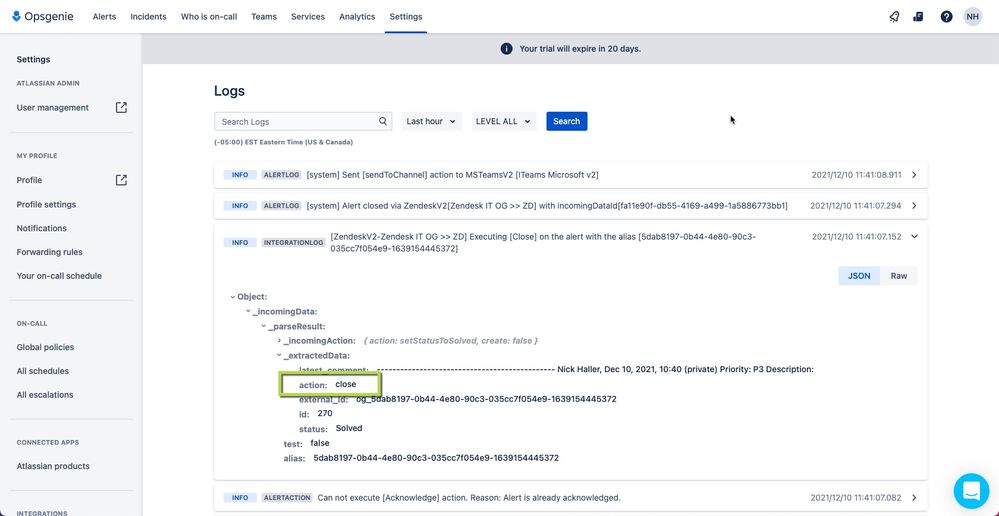Open external link icon beside Profile
The width and height of the screenshot is (999, 516).
tap(121, 180)
